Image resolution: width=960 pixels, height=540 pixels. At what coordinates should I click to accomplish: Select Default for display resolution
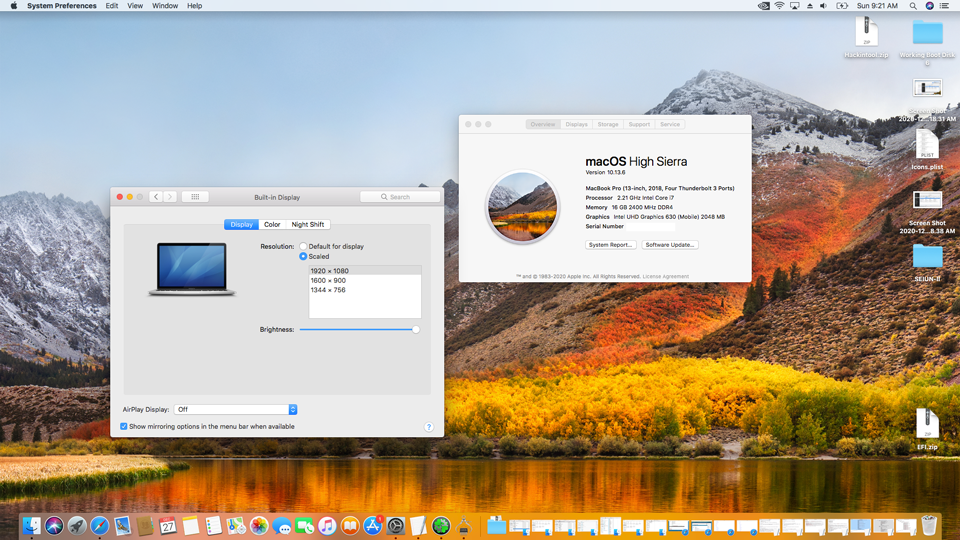coord(303,246)
